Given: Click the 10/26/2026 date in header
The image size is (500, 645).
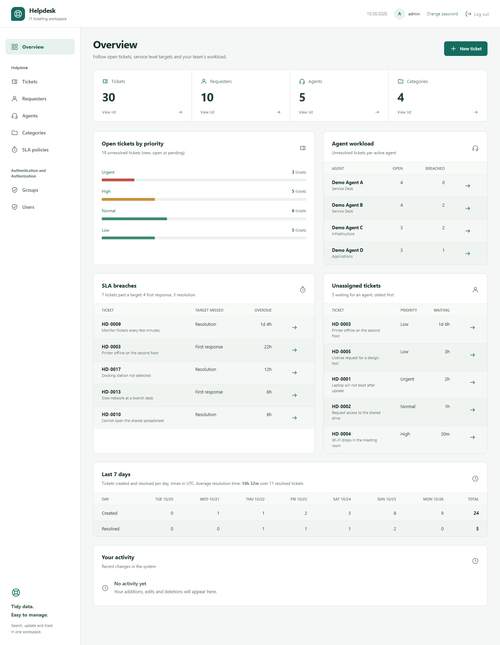Looking at the screenshot, I should click(x=377, y=14).
